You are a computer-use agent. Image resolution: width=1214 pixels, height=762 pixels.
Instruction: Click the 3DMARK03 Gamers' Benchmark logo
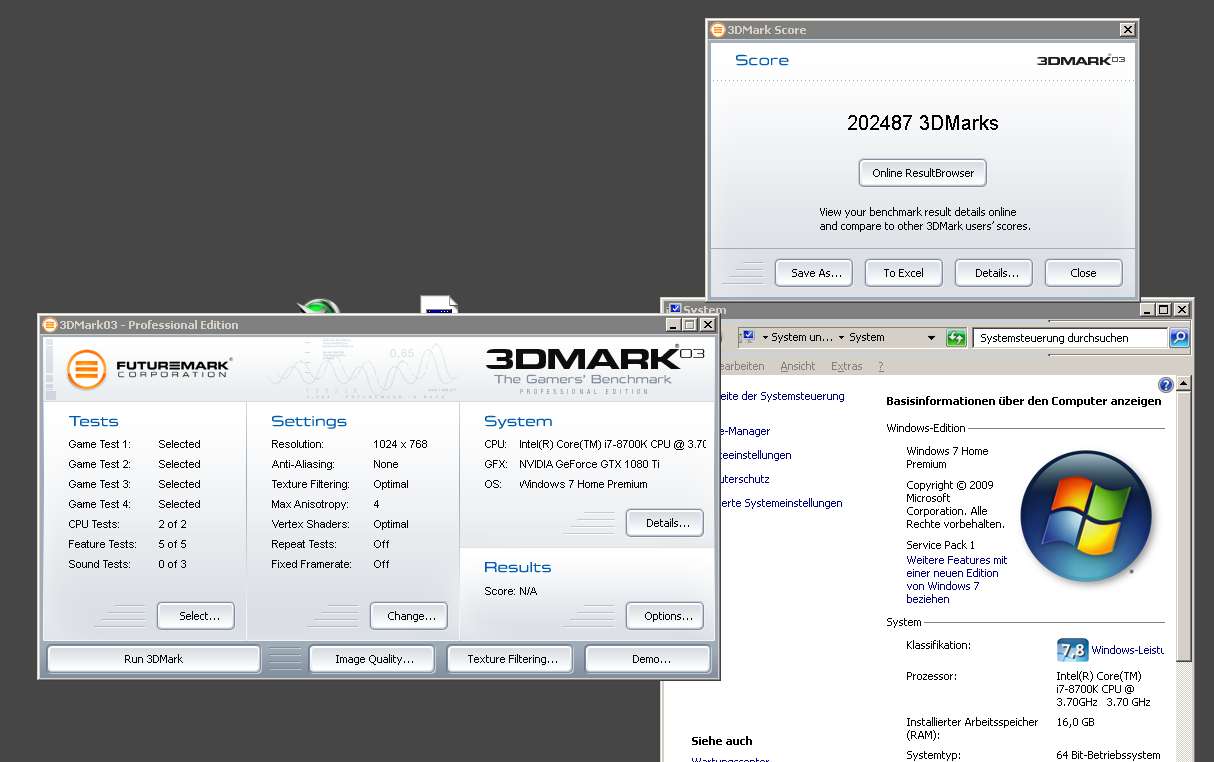[x=596, y=368]
